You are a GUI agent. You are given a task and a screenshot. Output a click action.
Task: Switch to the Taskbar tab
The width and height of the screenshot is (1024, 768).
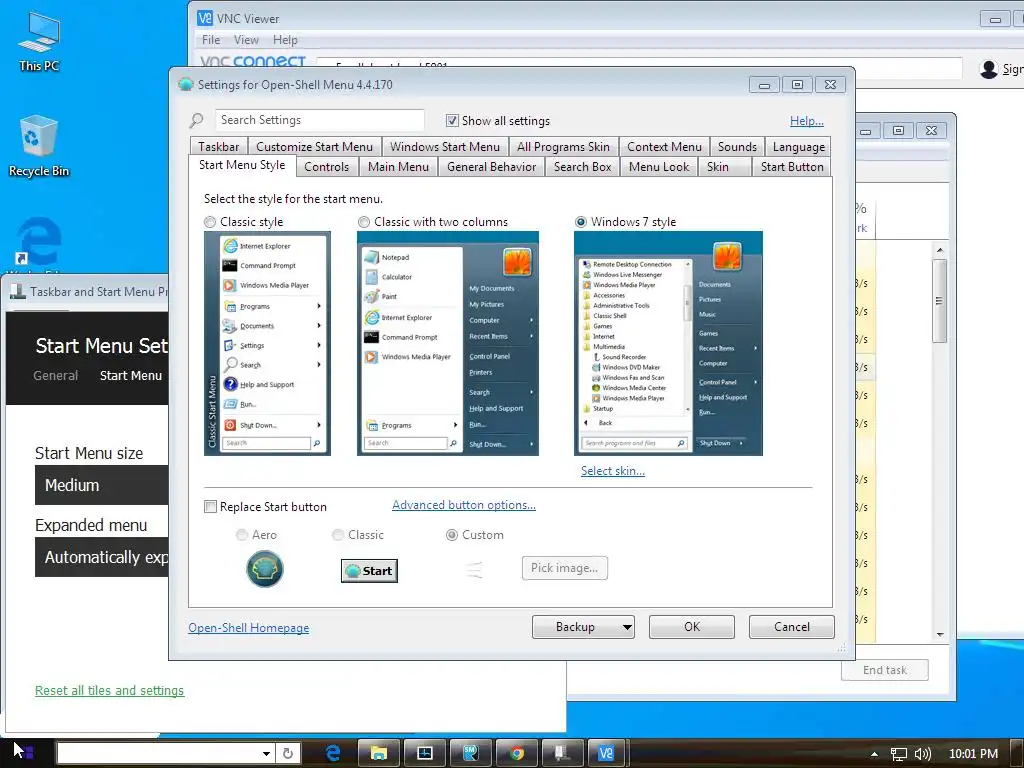219,147
